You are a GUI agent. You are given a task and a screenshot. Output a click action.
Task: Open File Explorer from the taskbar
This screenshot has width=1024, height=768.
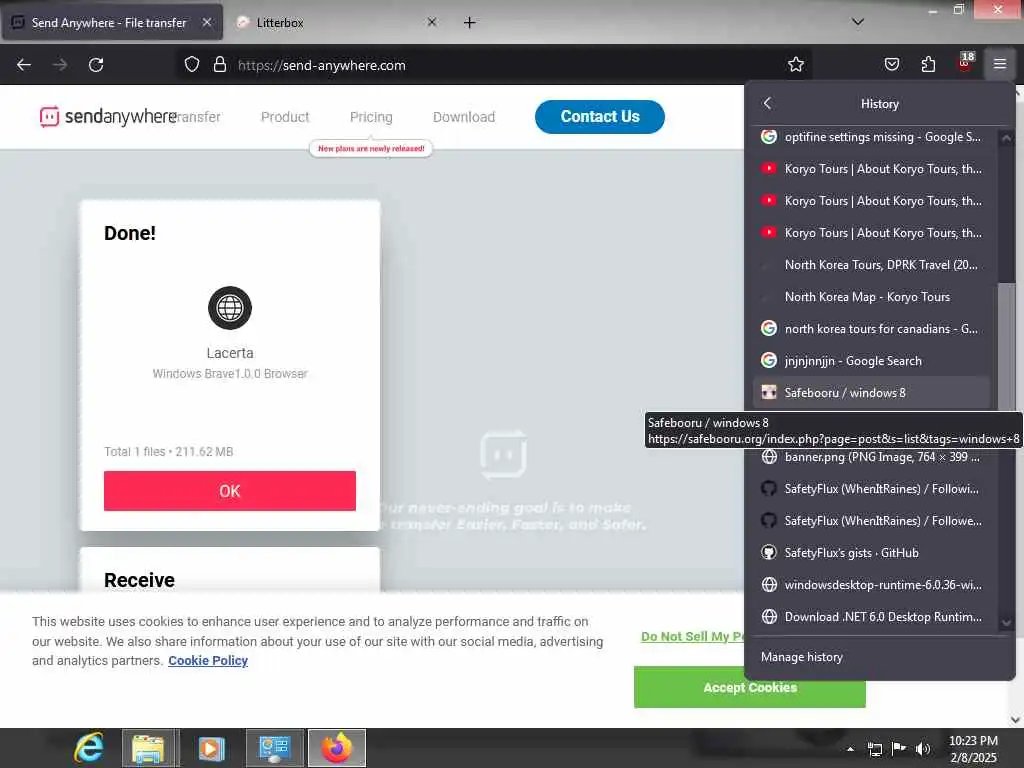pos(148,748)
